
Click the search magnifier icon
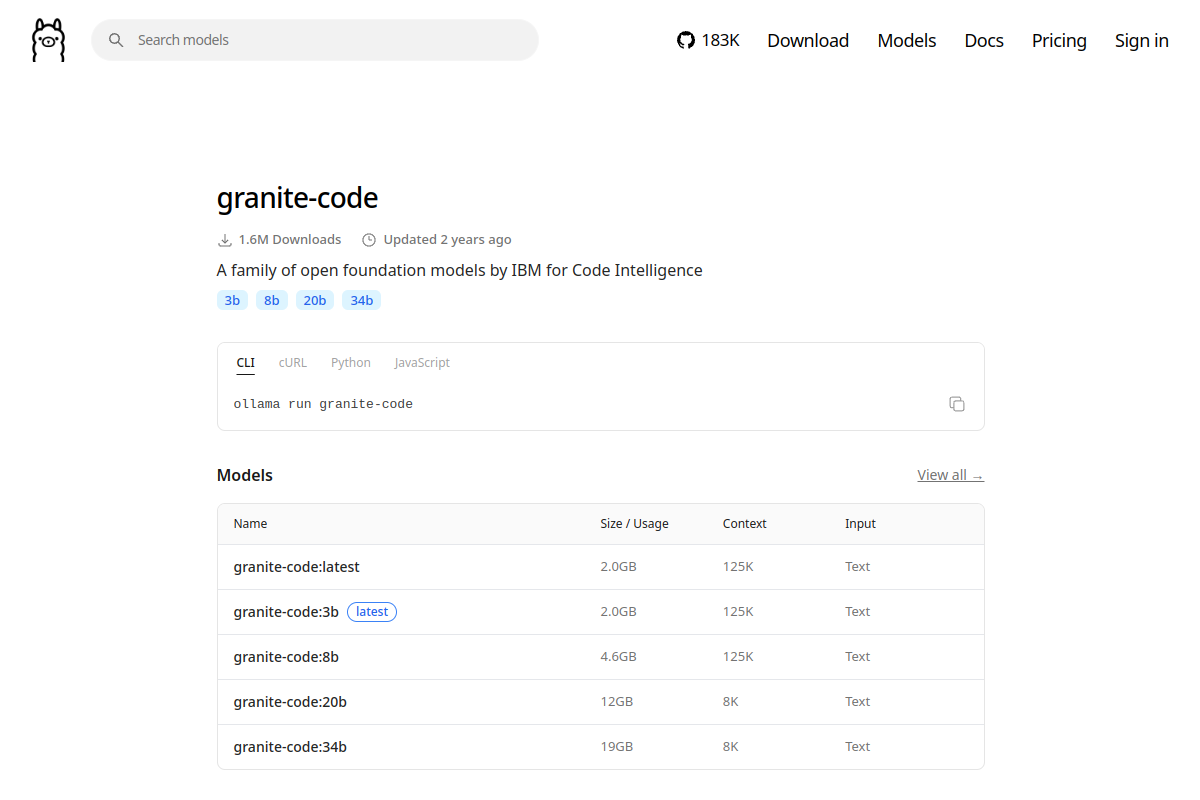(x=116, y=40)
